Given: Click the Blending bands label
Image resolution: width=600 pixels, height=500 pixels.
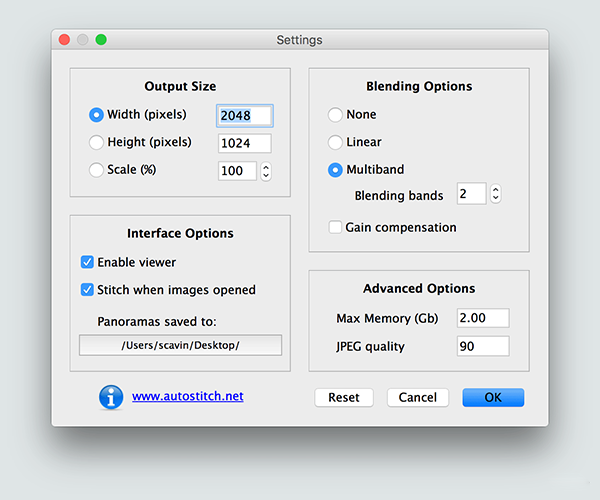Looking at the screenshot, I should pos(399,195).
